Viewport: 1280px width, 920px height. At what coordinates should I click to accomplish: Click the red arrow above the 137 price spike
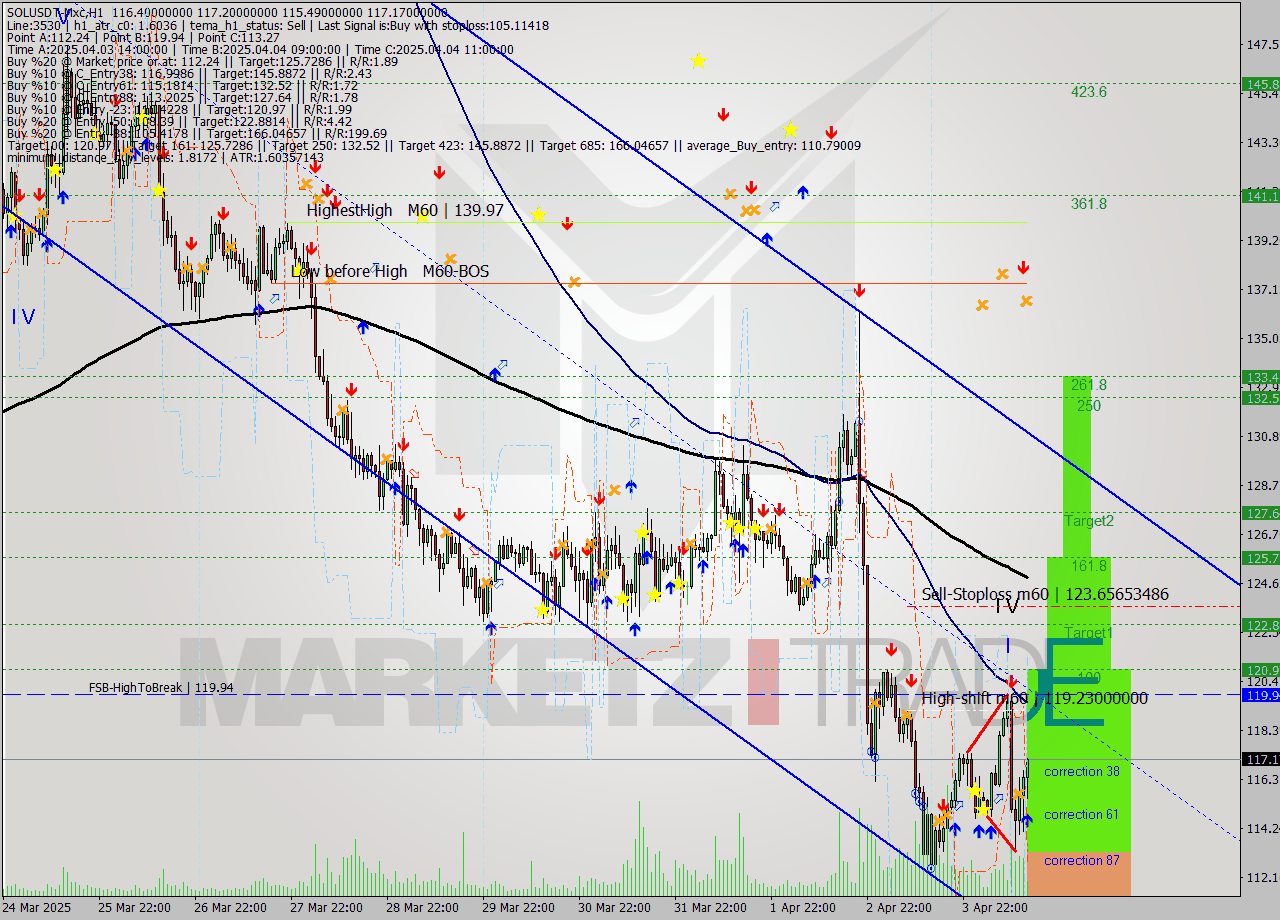tap(859, 291)
